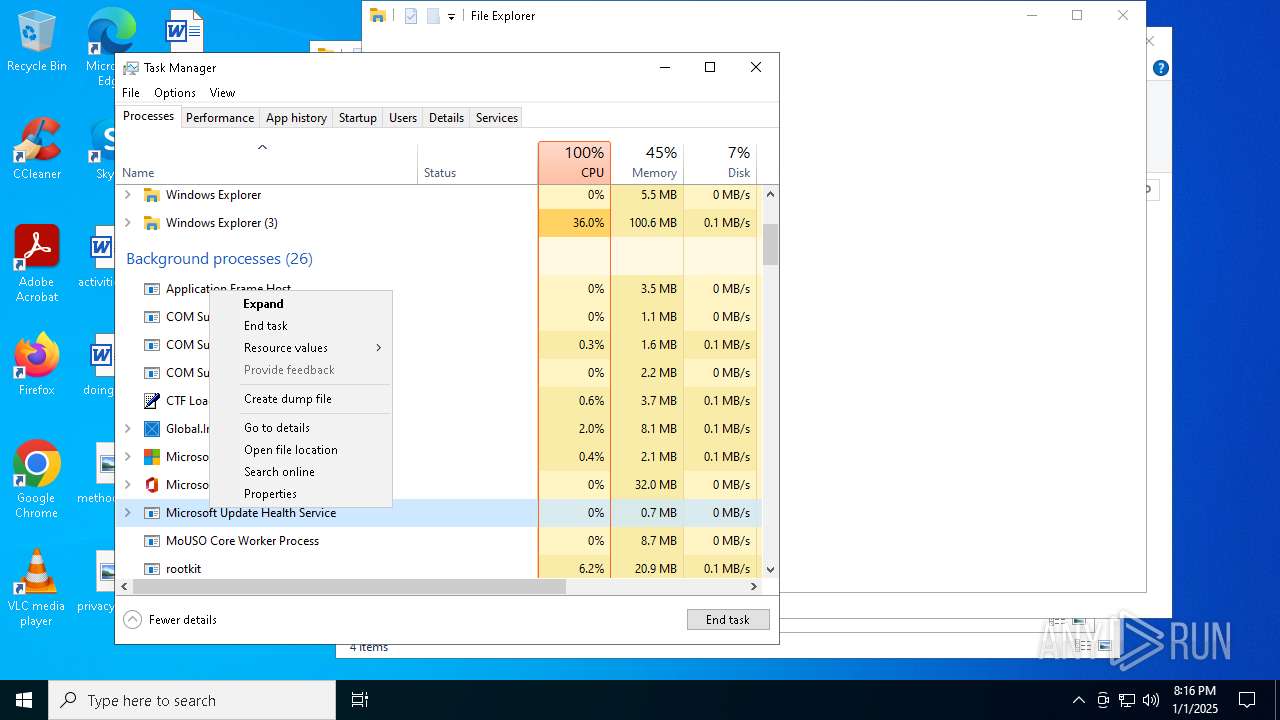Open the File menu in Task Manager
The width and height of the screenshot is (1280, 720).
coord(131,93)
